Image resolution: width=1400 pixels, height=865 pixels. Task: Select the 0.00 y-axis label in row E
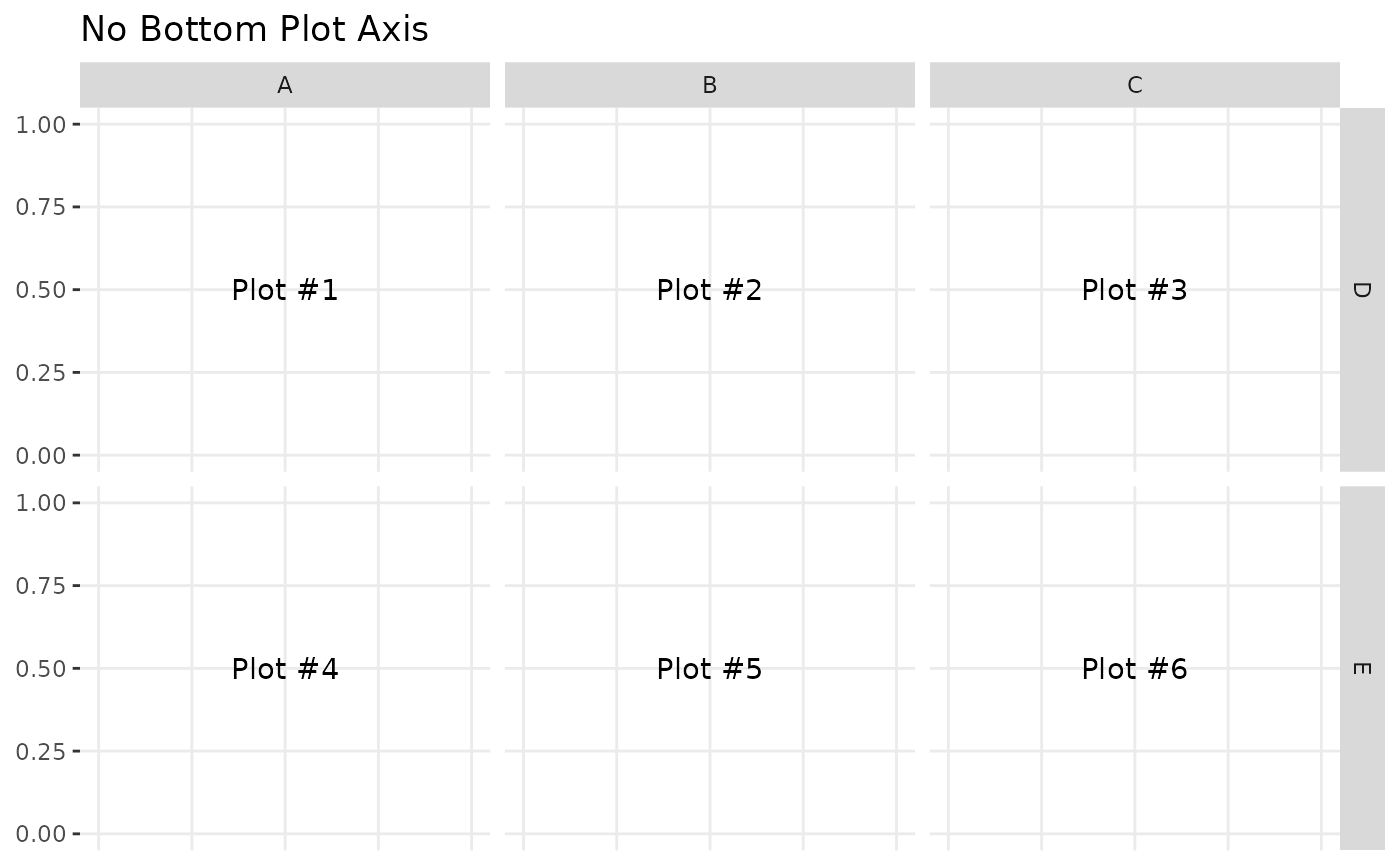pyautogui.click(x=41, y=834)
